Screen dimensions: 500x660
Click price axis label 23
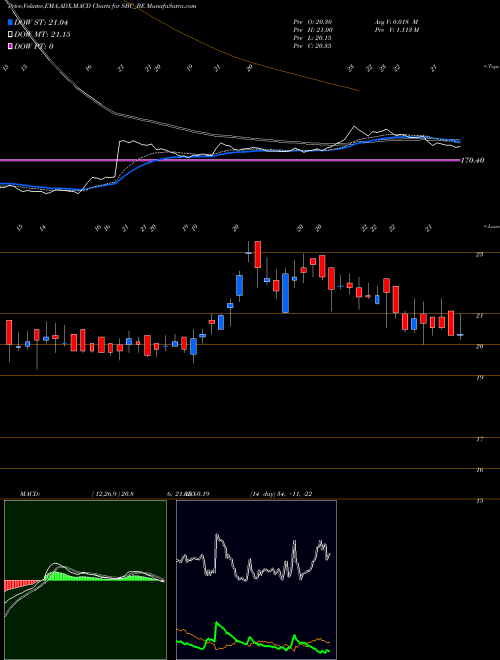(479, 255)
